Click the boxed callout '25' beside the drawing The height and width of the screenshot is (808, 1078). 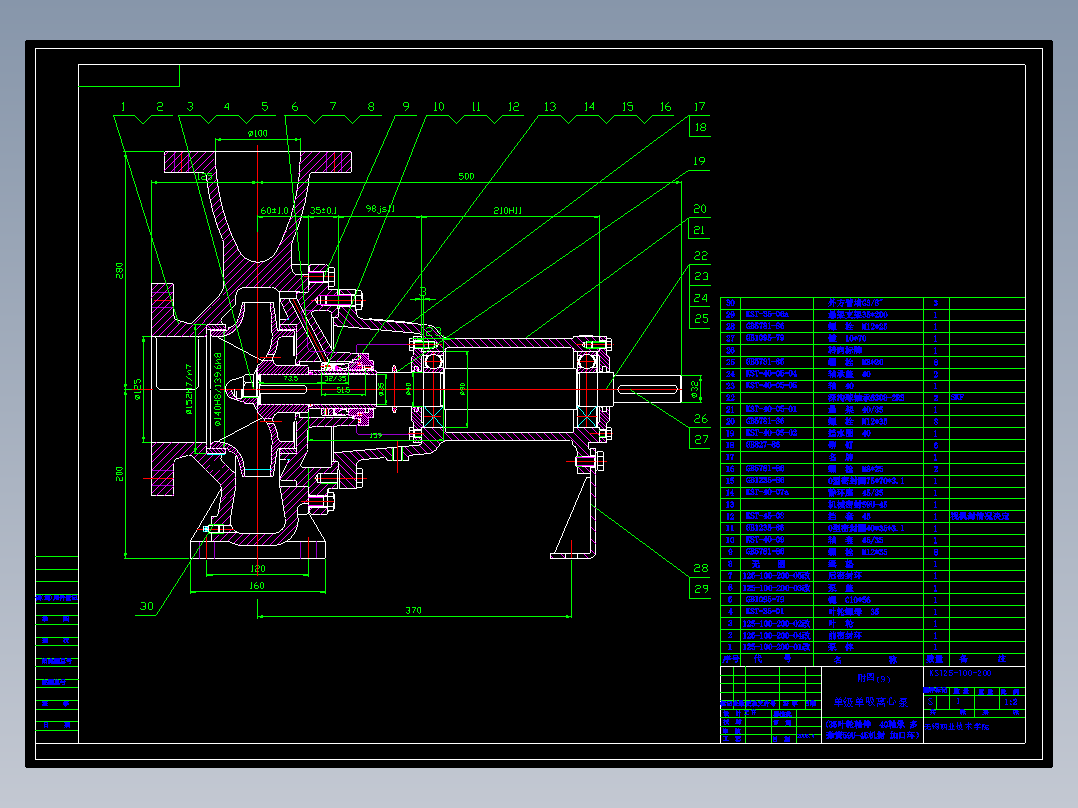click(x=701, y=318)
